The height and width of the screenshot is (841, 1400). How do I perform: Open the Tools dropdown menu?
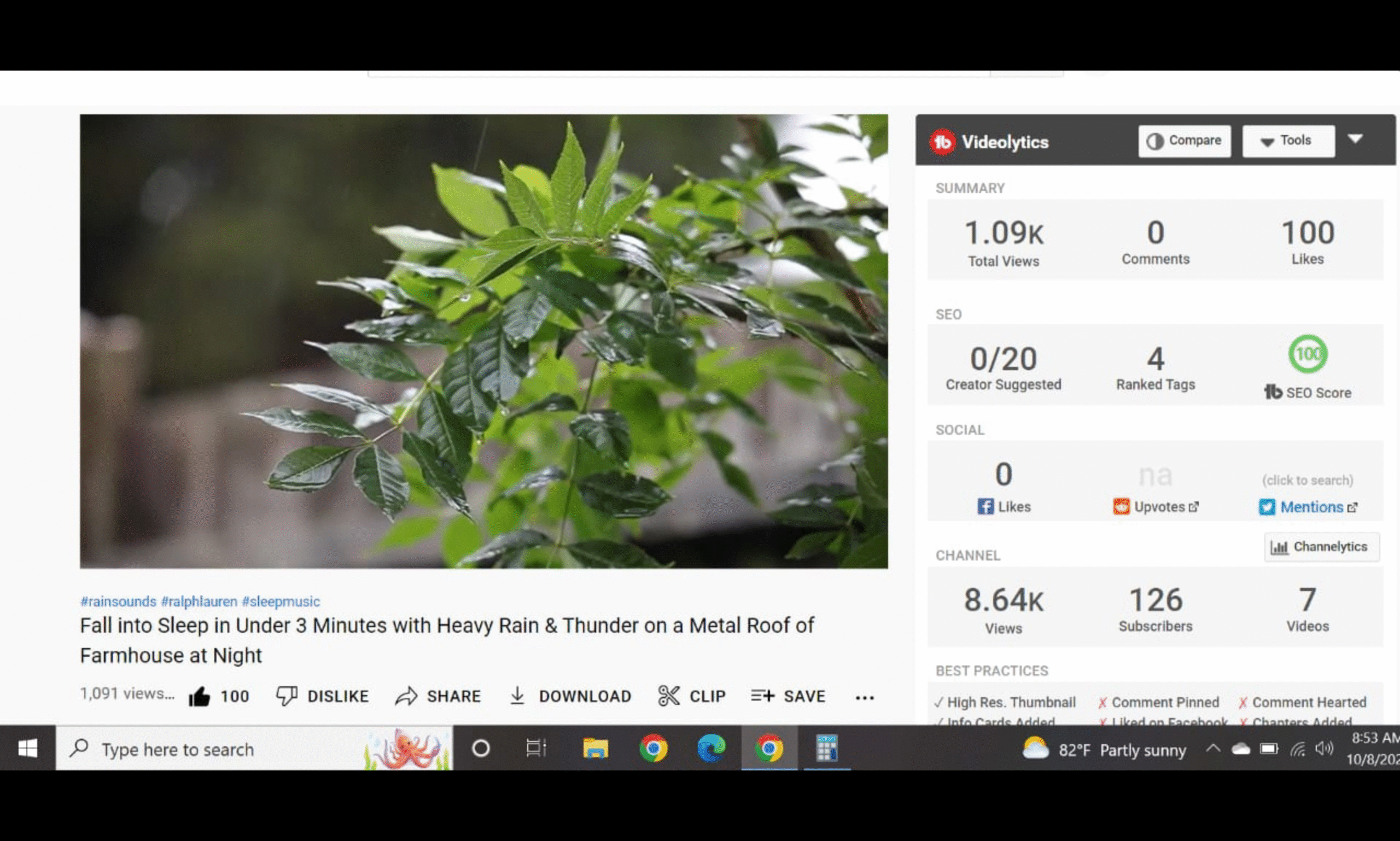click(x=1288, y=141)
